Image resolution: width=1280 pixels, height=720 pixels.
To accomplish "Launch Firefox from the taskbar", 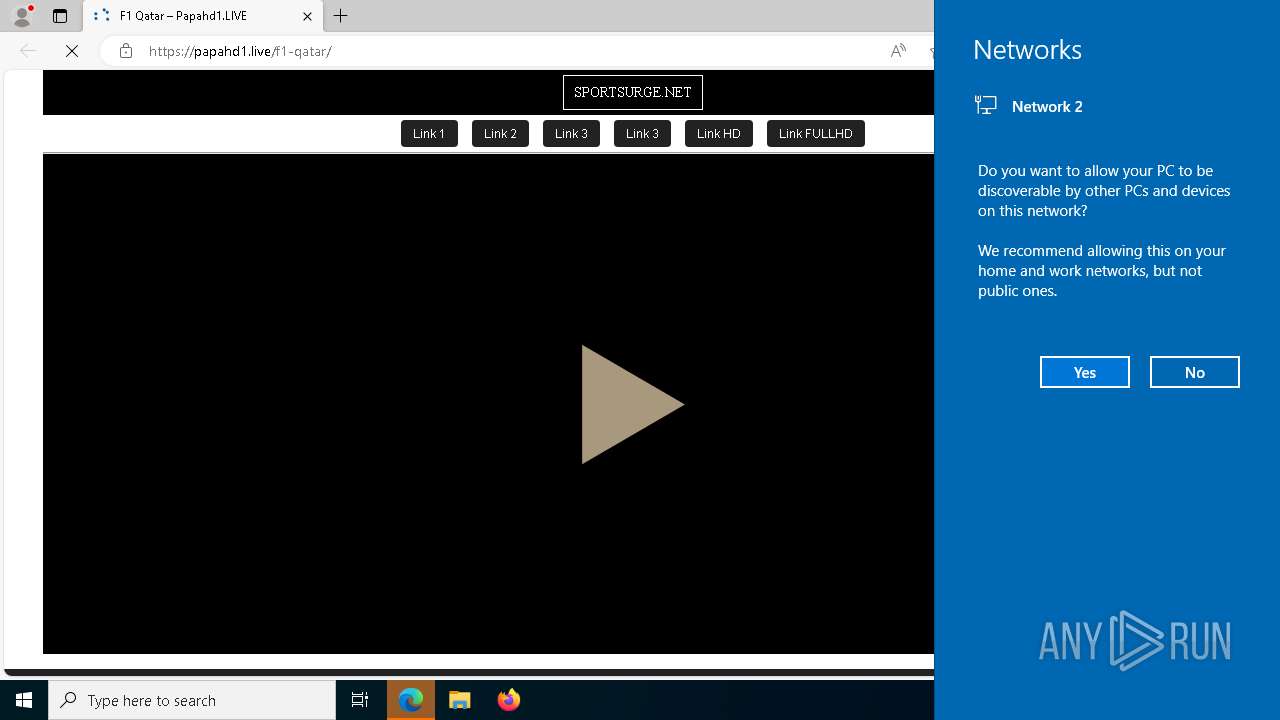I will pyautogui.click(x=509, y=700).
